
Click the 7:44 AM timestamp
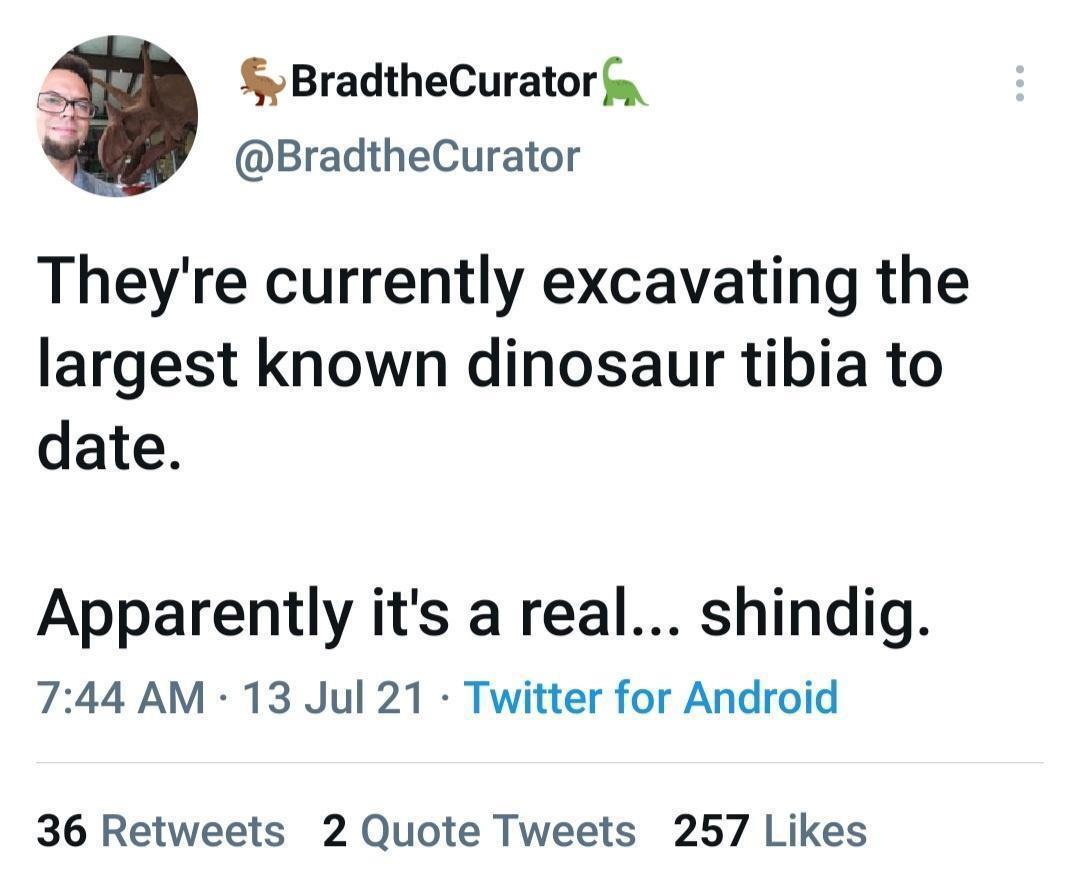click(120, 697)
